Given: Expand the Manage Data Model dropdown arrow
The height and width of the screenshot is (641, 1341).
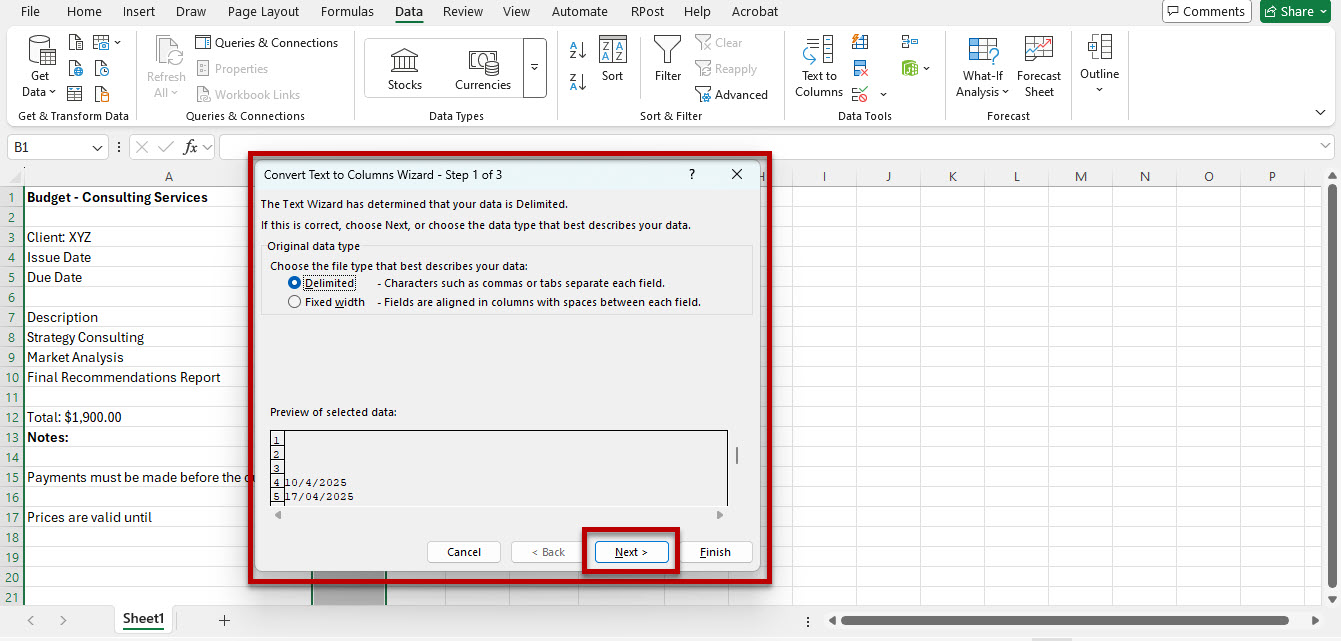Looking at the screenshot, I should coord(927,68).
